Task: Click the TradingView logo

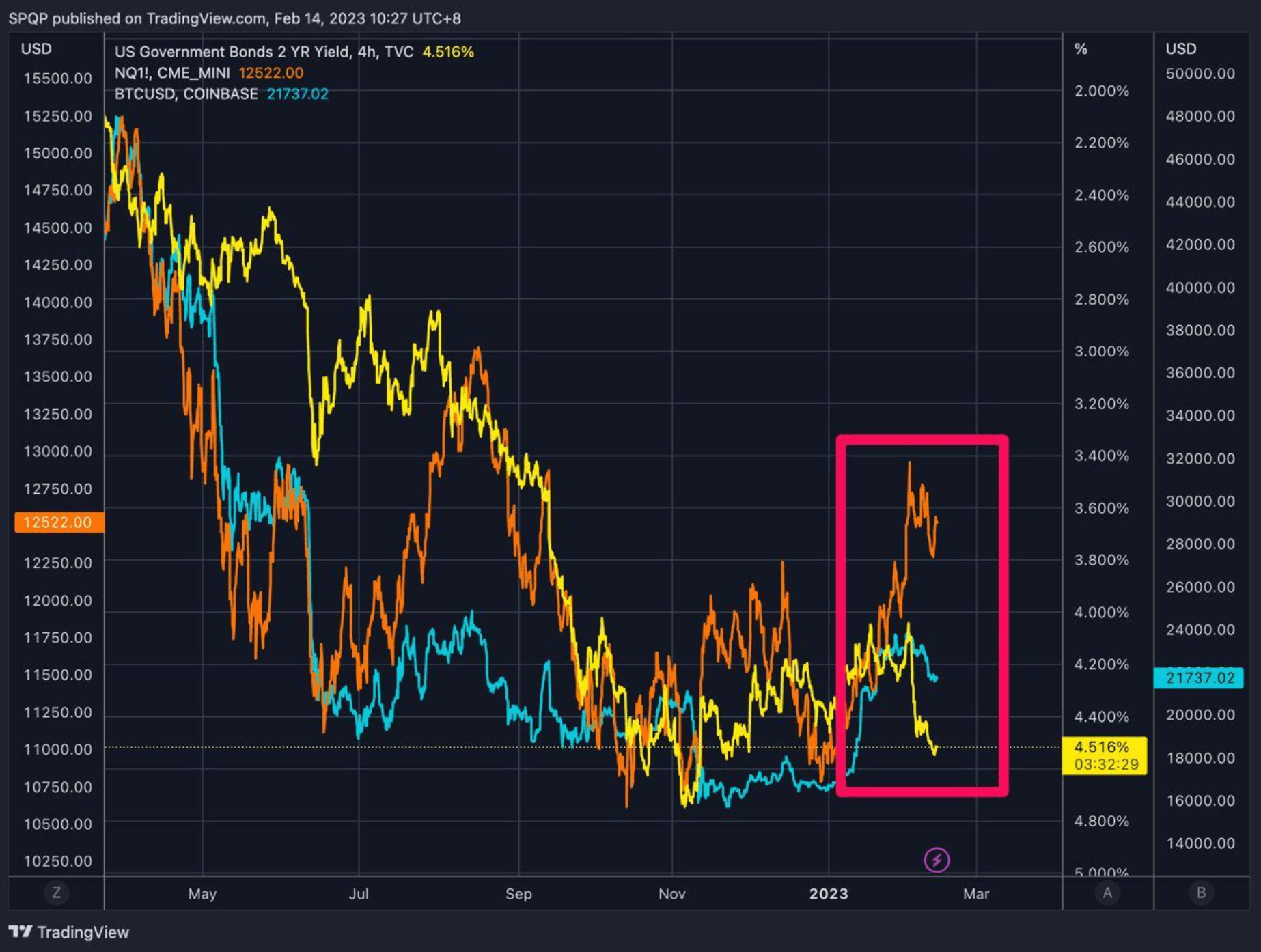Action: 69,932
